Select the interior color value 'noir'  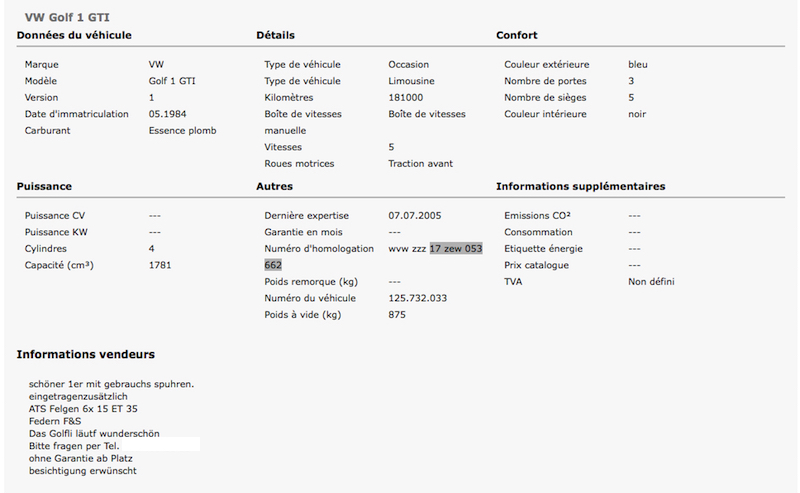pyautogui.click(x=637, y=114)
